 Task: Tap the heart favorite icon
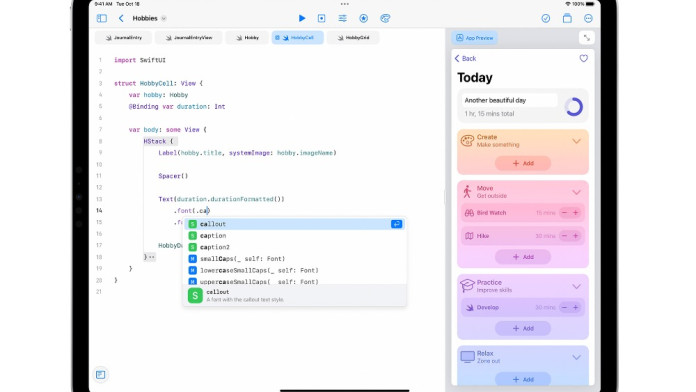click(x=583, y=59)
